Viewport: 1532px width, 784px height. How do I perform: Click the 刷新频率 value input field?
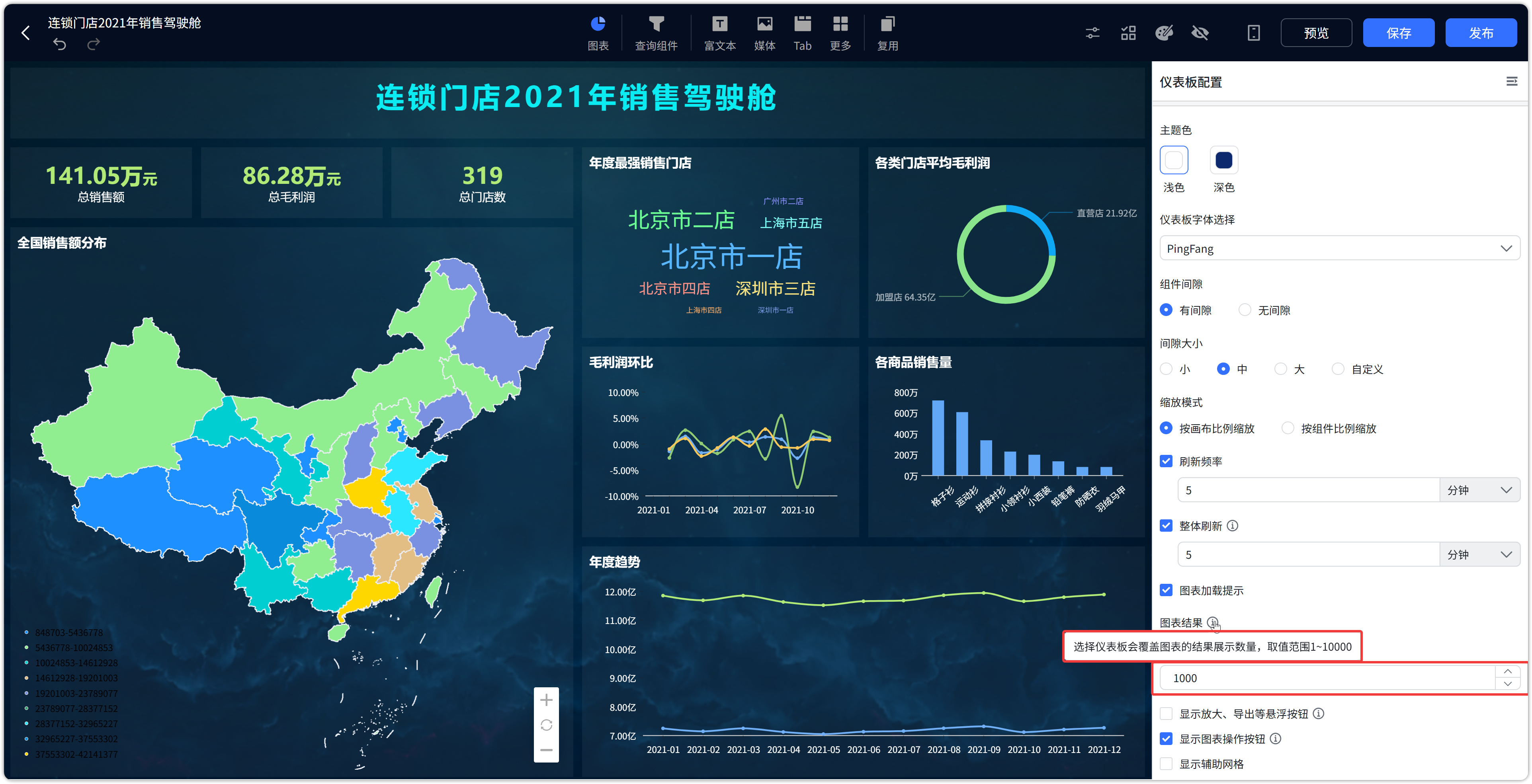(x=1308, y=490)
